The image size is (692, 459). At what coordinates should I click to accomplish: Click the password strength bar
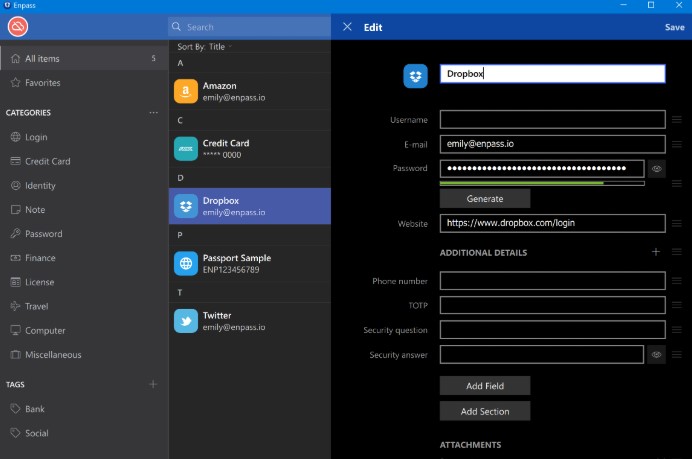pos(542,183)
